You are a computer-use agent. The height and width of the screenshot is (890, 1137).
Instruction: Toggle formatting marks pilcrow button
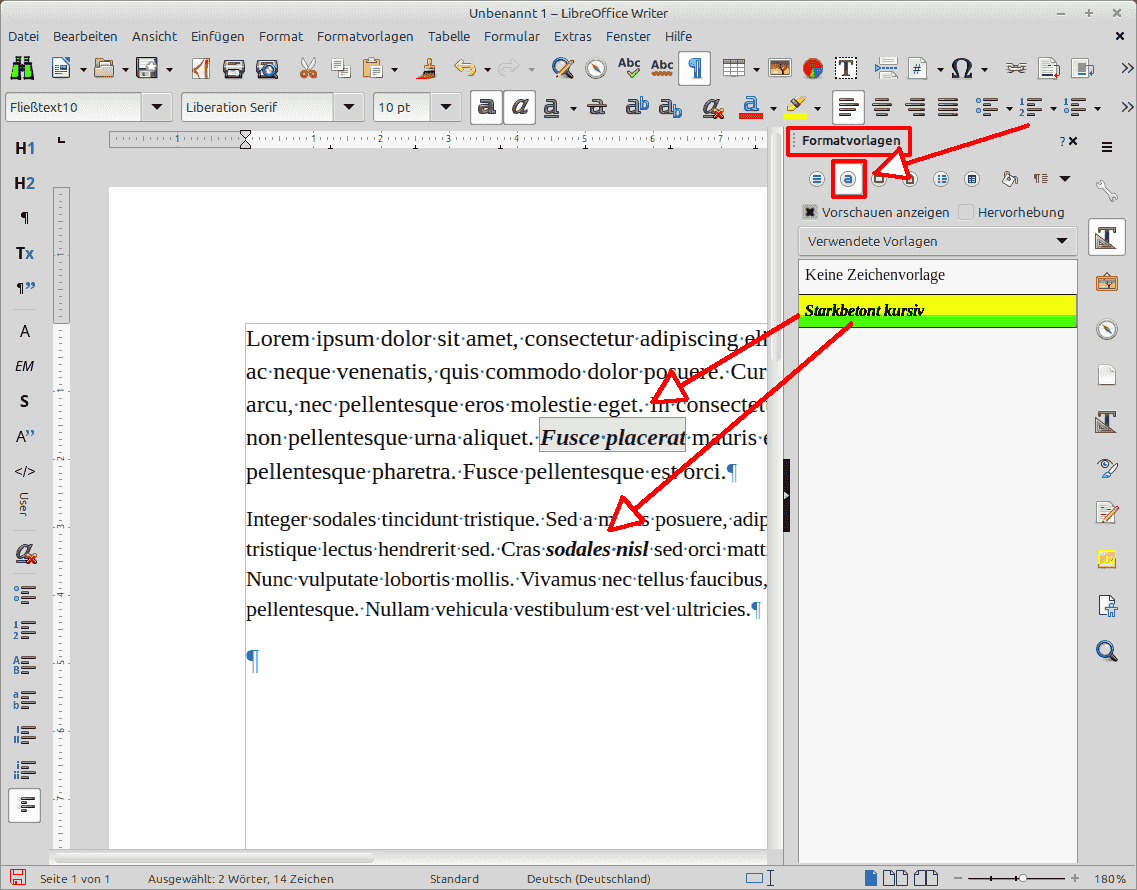click(695, 68)
